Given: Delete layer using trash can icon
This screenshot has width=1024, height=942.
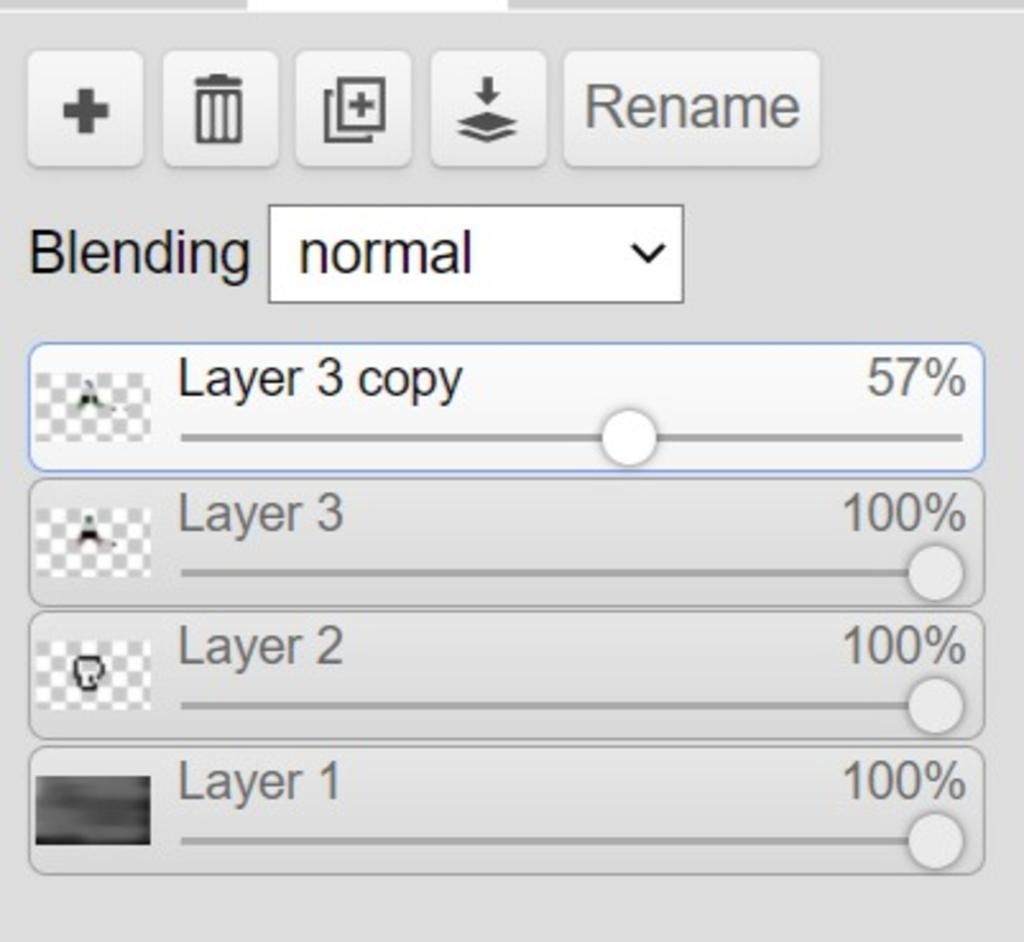Looking at the screenshot, I should point(221,109).
